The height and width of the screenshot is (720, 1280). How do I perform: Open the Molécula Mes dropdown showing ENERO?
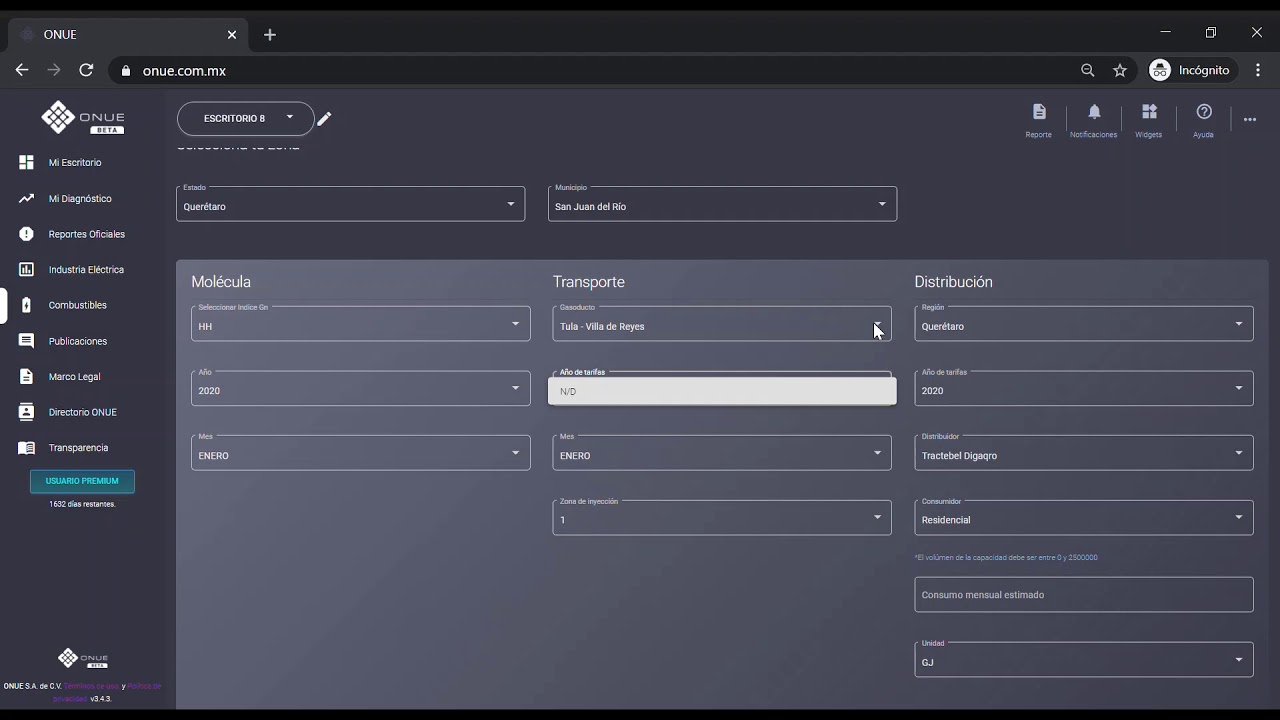coord(361,453)
